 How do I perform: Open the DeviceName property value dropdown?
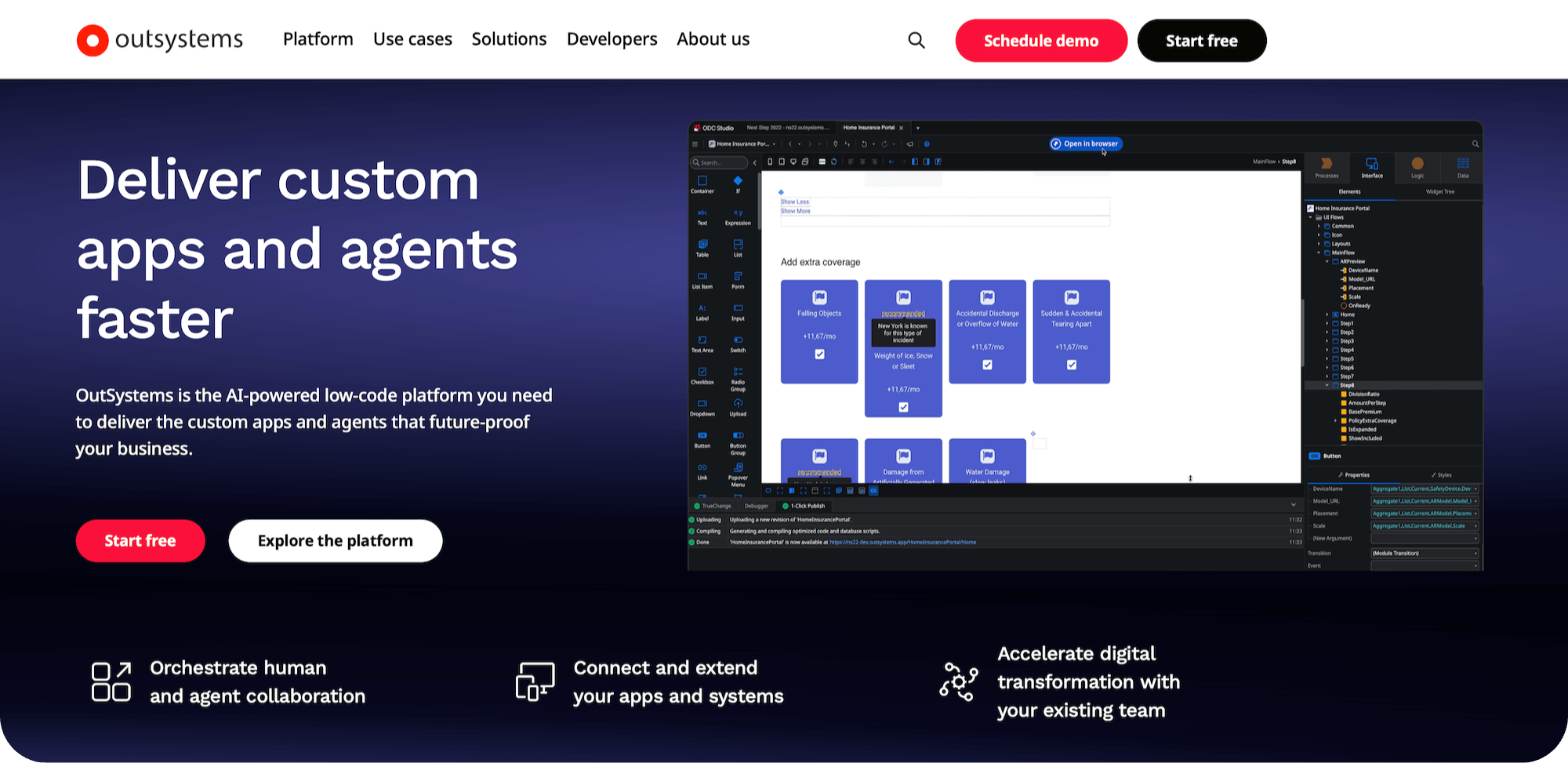1475,489
